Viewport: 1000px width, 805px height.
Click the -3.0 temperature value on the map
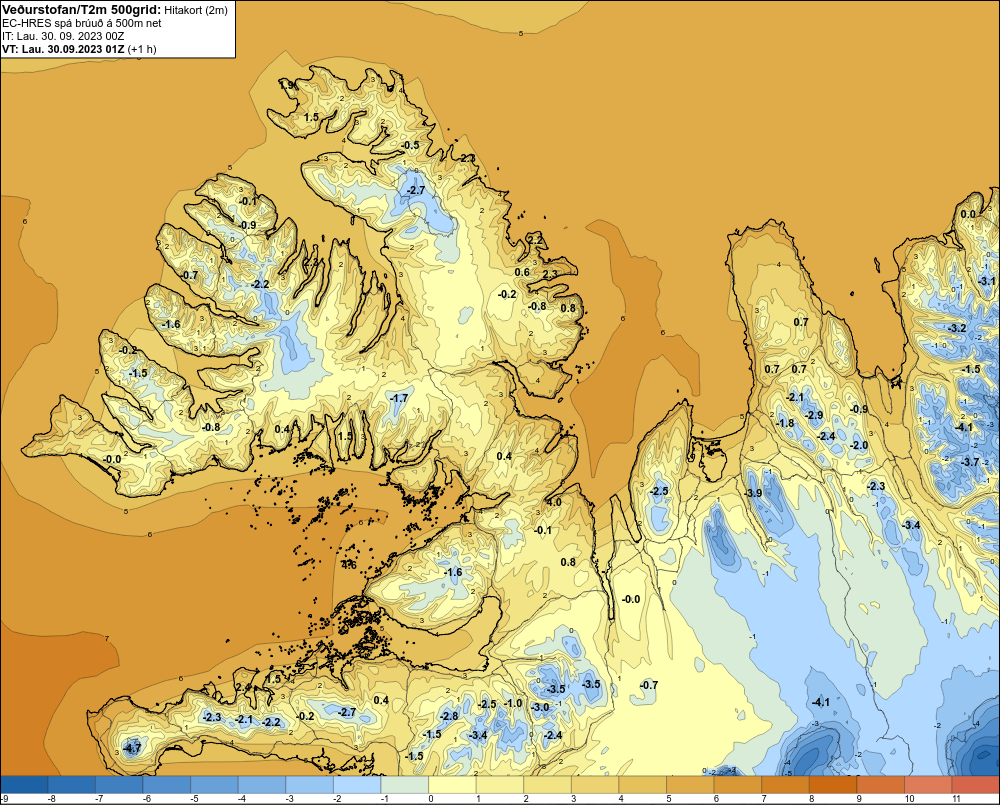540,707
